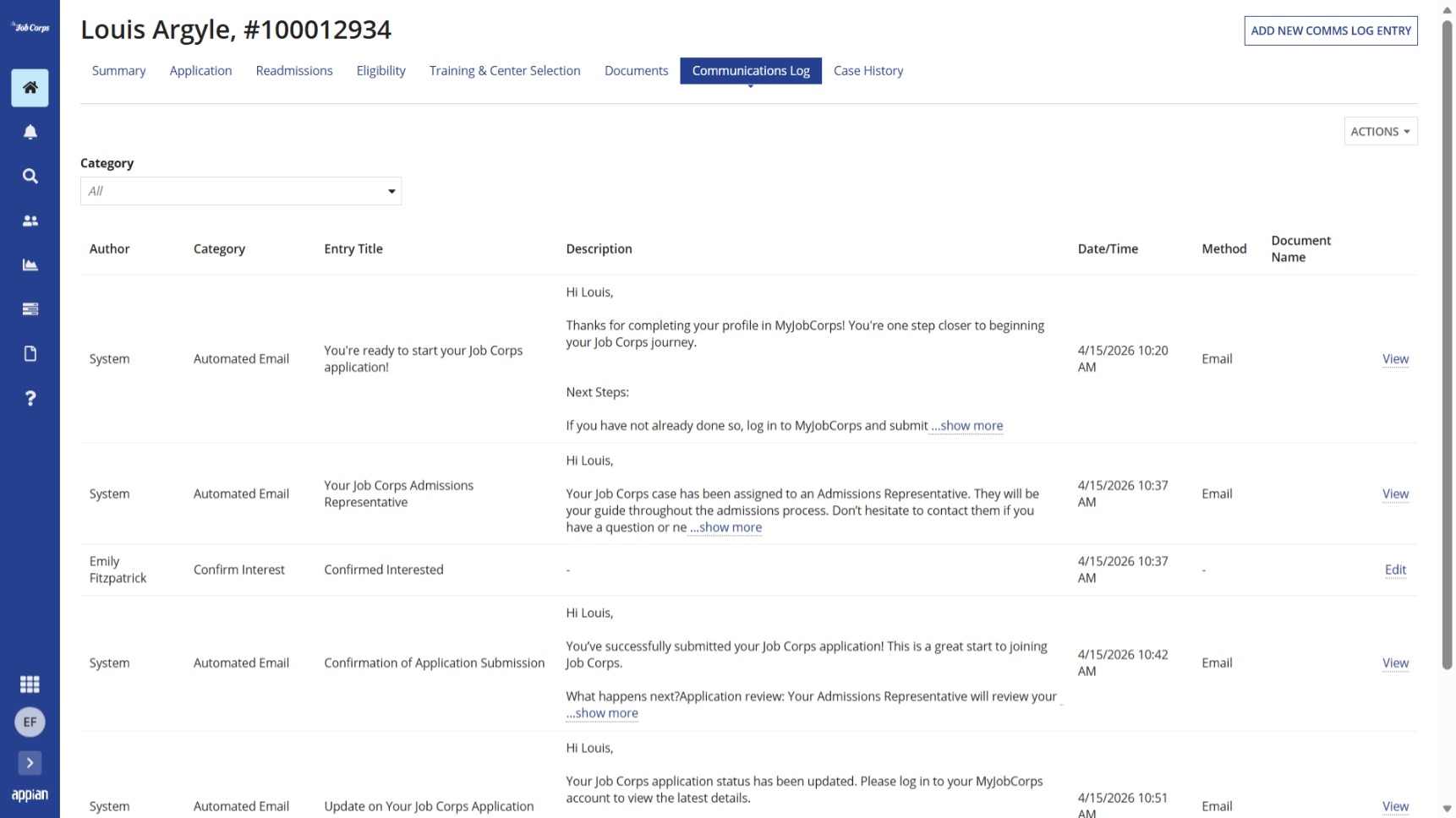Click the Author column header
The width and height of the screenshot is (1456, 818).
[109, 248]
